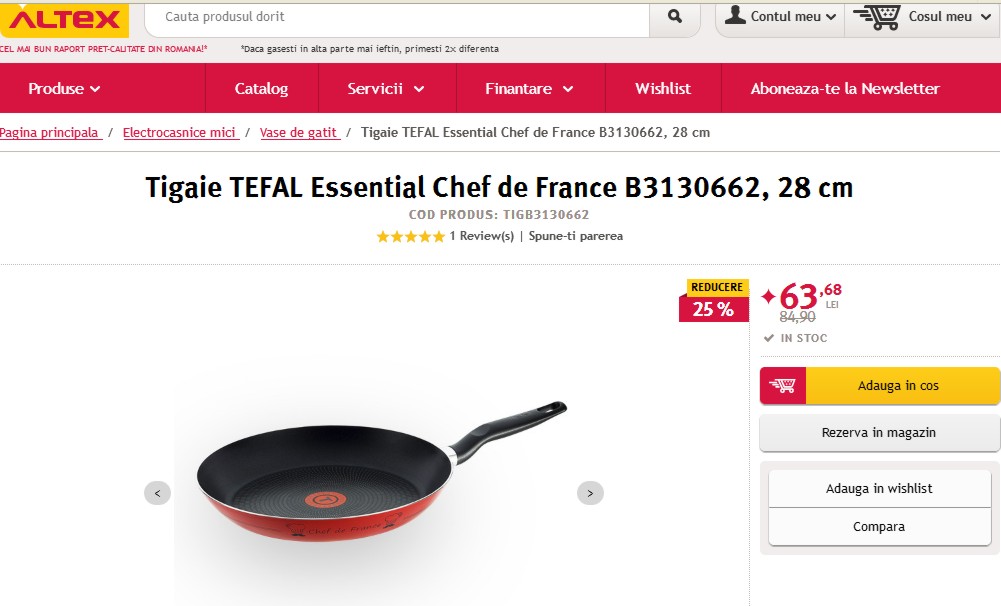Focus the Cauta produsul dorit search field
The width and height of the screenshot is (1001, 606).
pyautogui.click(x=397, y=17)
